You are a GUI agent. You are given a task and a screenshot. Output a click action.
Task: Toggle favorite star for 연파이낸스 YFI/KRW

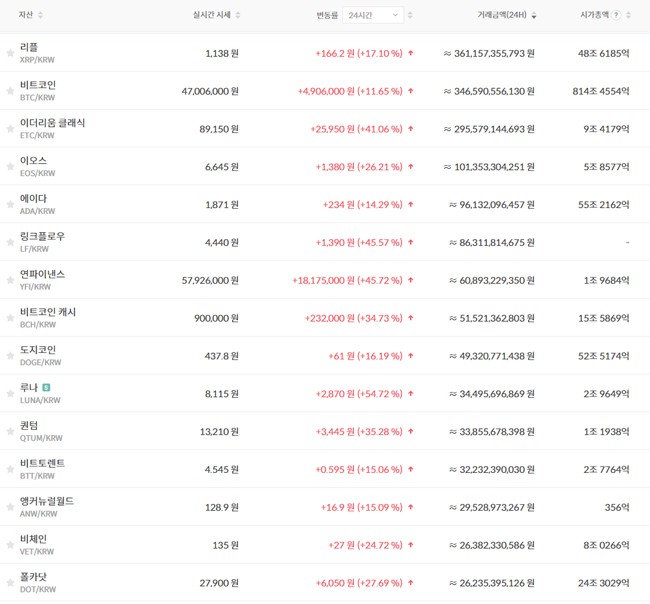pyautogui.click(x=10, y=280)
